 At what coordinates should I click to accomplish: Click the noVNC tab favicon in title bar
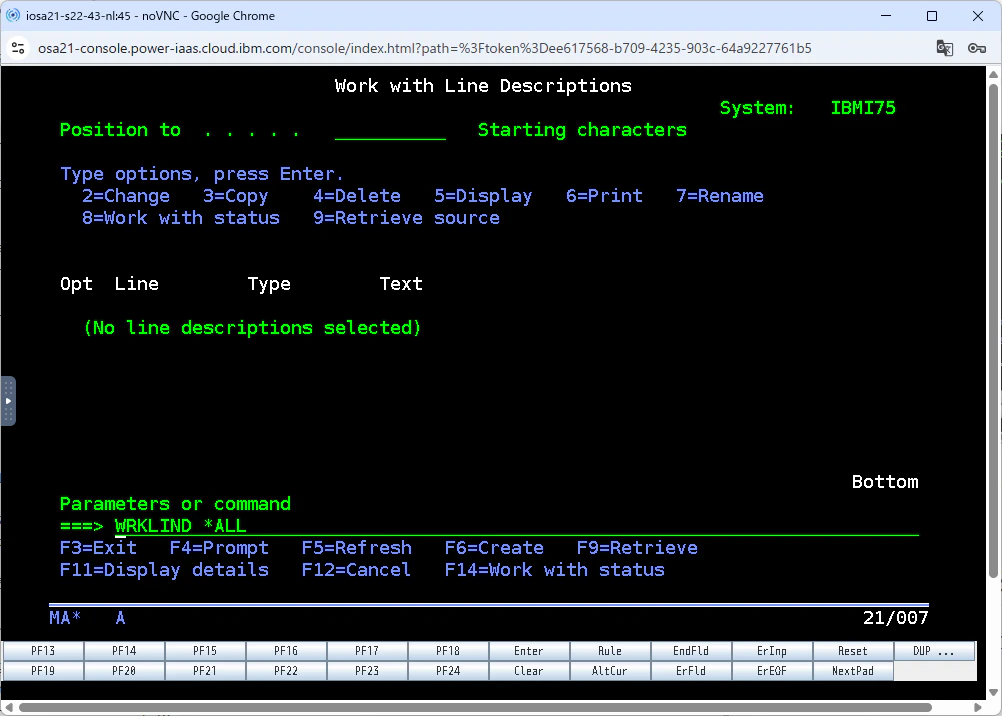coord(13,15)
